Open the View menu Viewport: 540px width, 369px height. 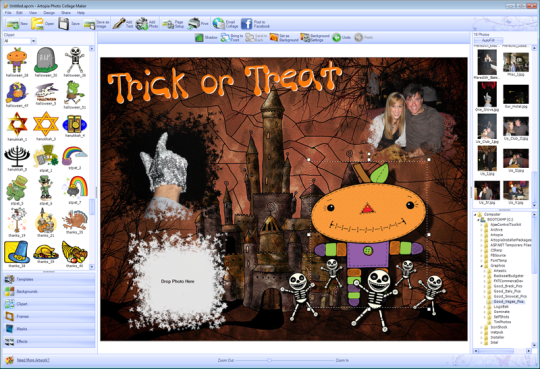[33, 13]
